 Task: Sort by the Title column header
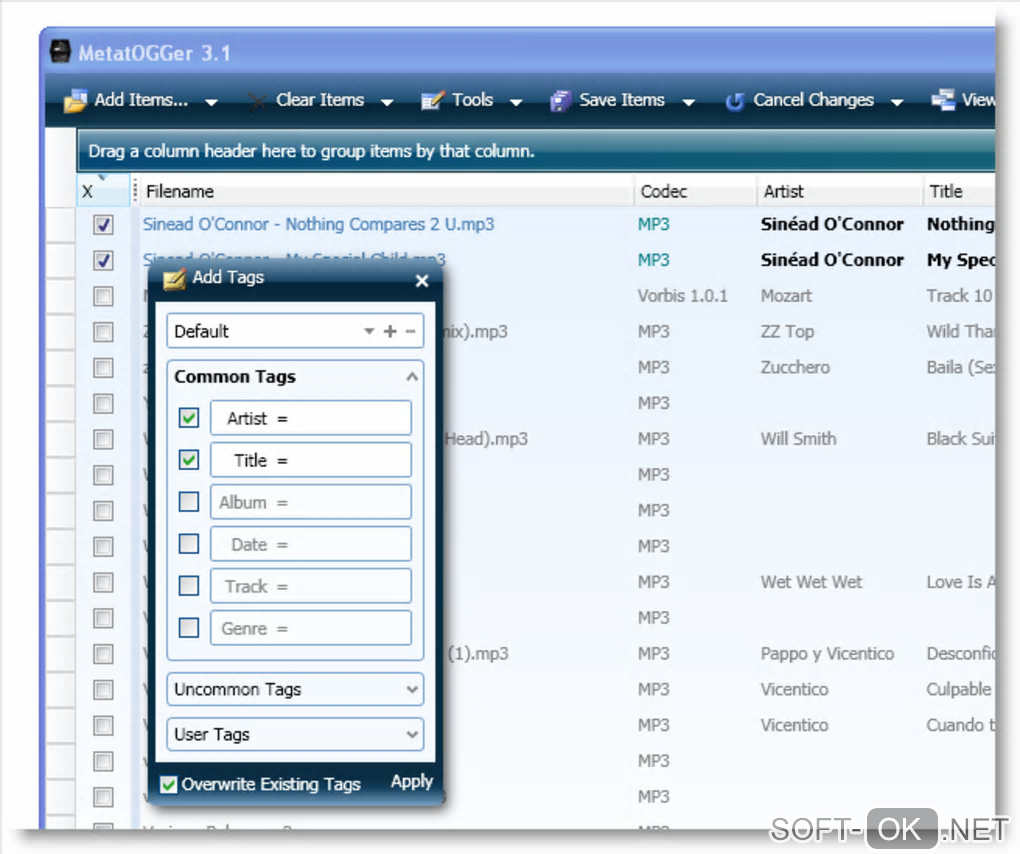959,191
